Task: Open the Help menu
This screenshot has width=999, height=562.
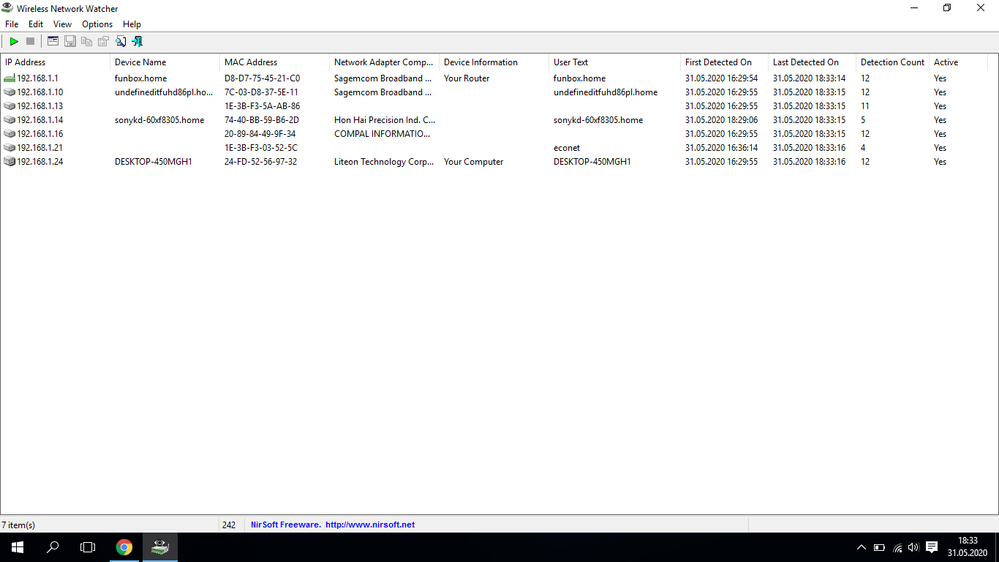Action: click(132, 24)
